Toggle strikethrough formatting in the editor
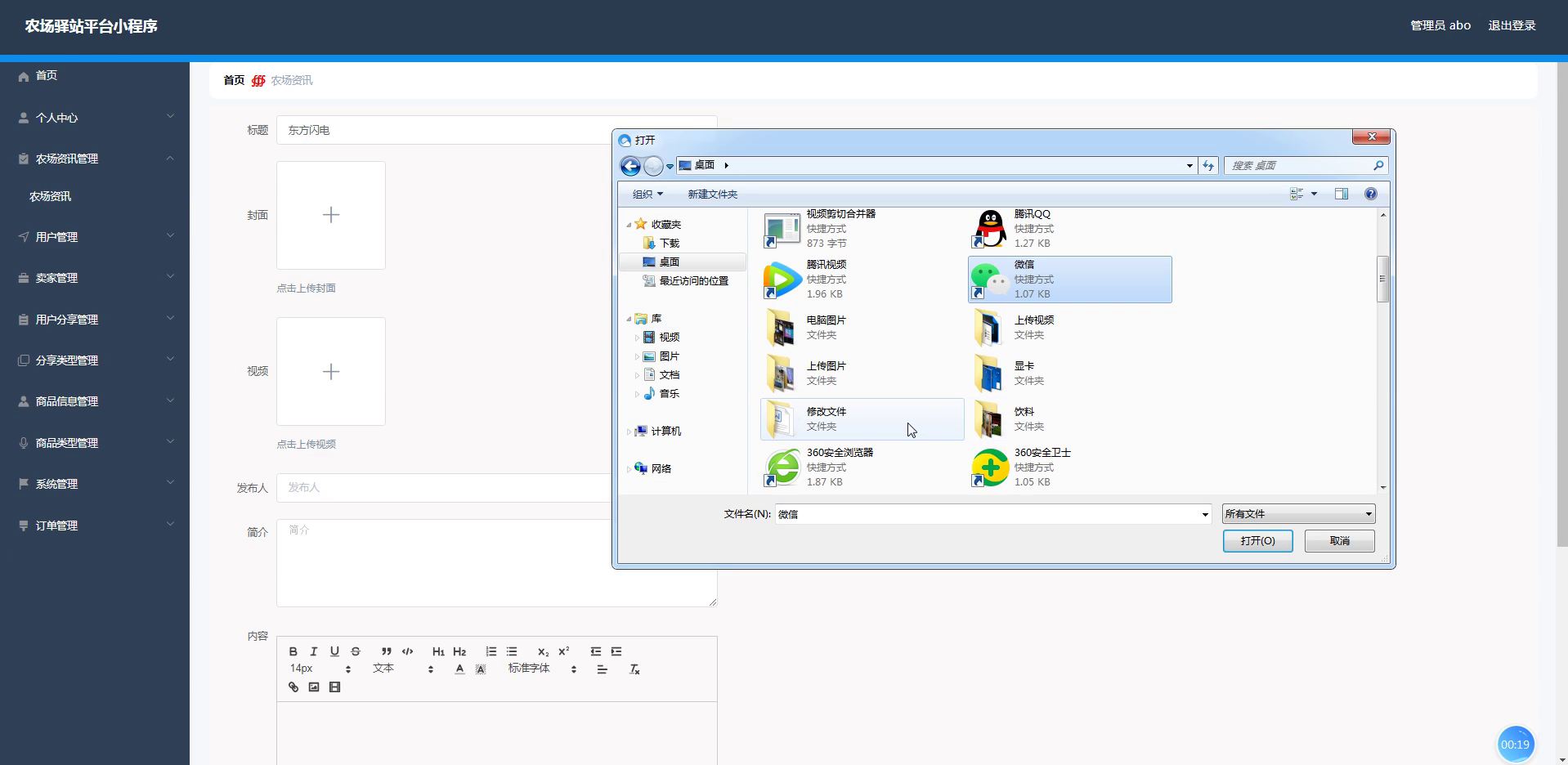 (356, 651)
